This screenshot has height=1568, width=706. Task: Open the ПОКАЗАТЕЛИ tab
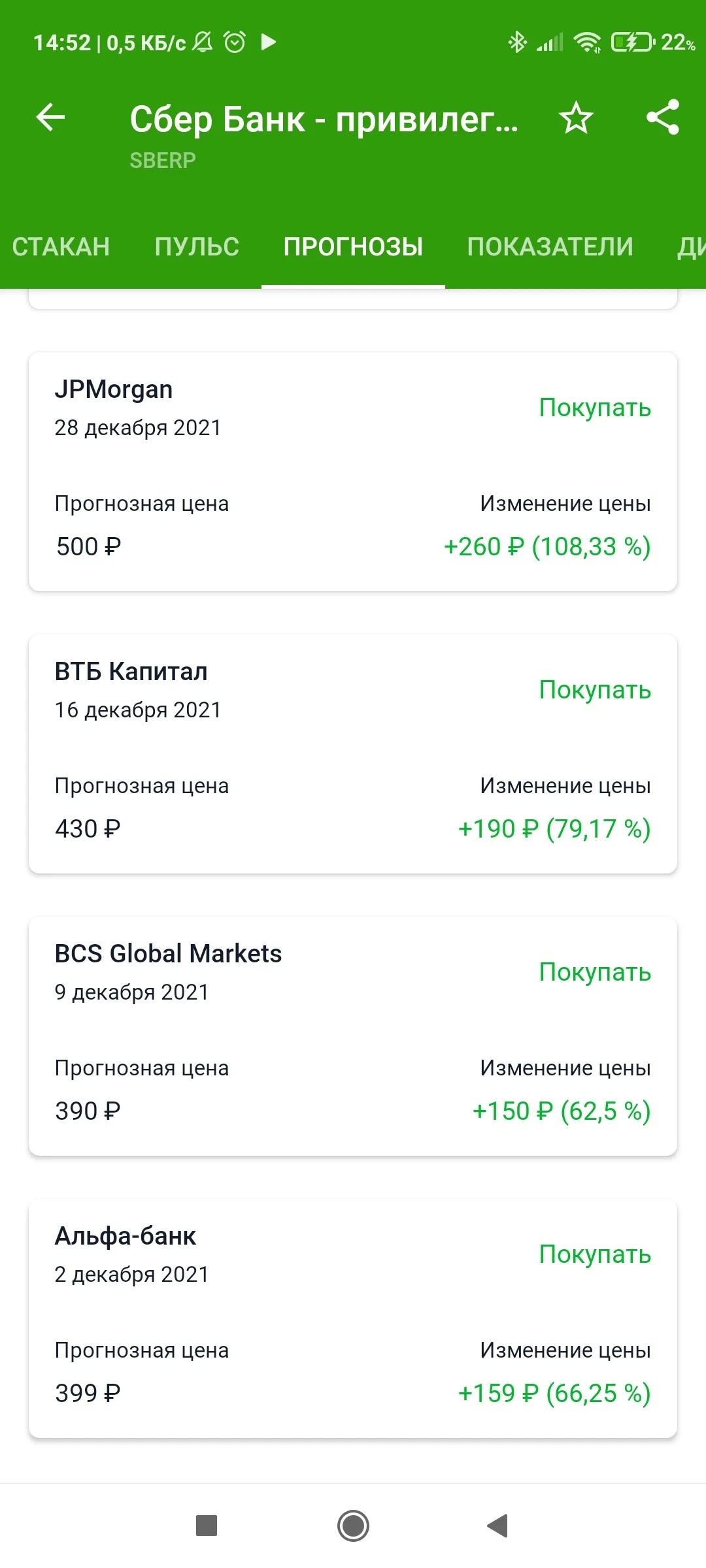[x=550, y=247]
